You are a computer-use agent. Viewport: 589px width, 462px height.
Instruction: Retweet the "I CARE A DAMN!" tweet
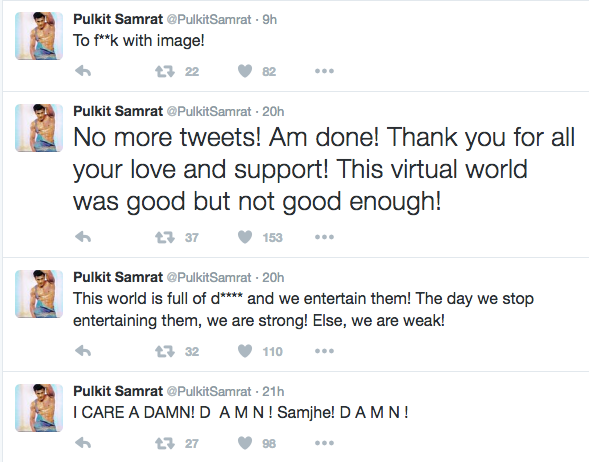click(x=165, y=443)
